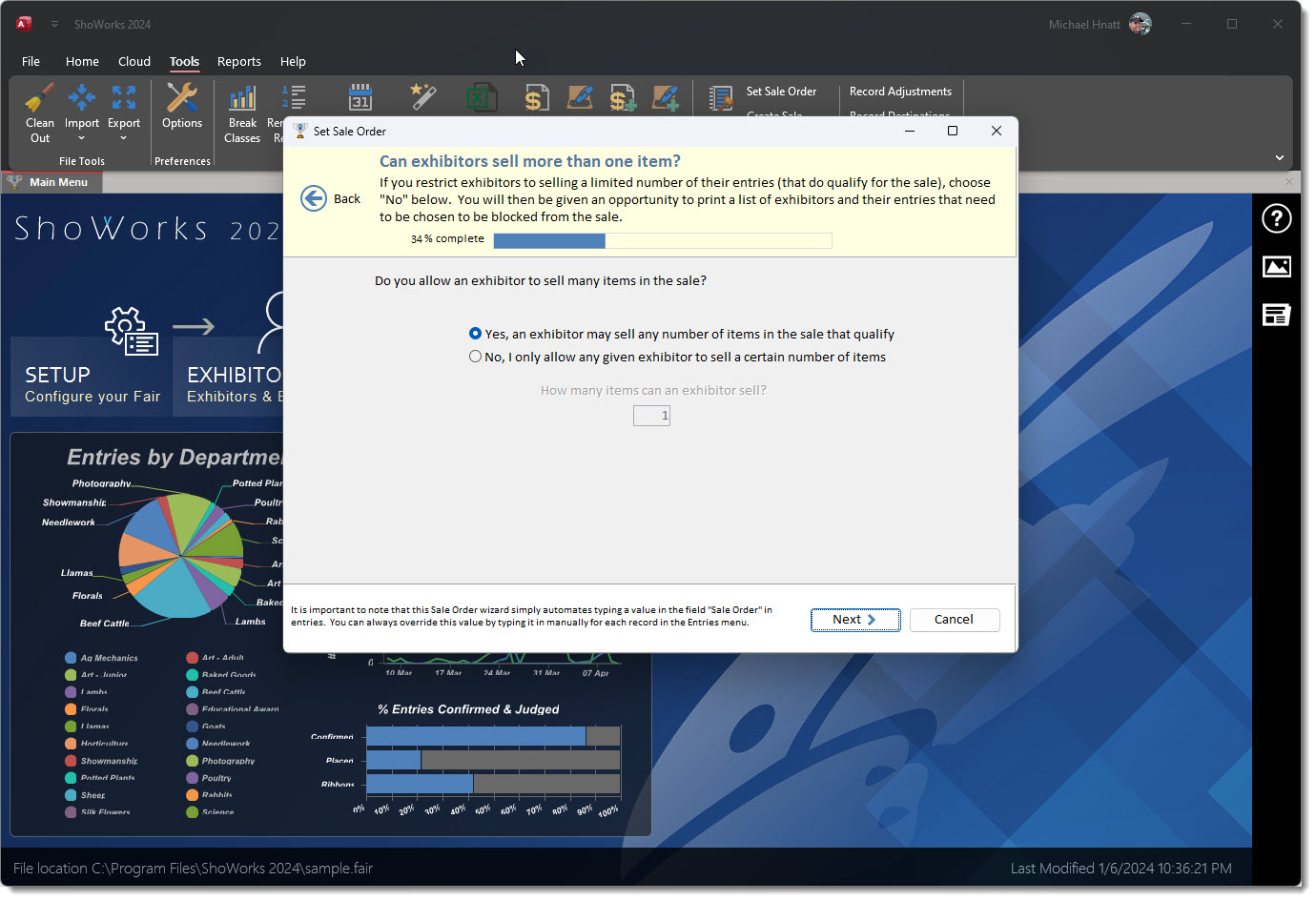This screenshot has height=901, width=1316.
Task: Click the newspaper icon in right sidebar
Action: click(x=1276, y=315)
